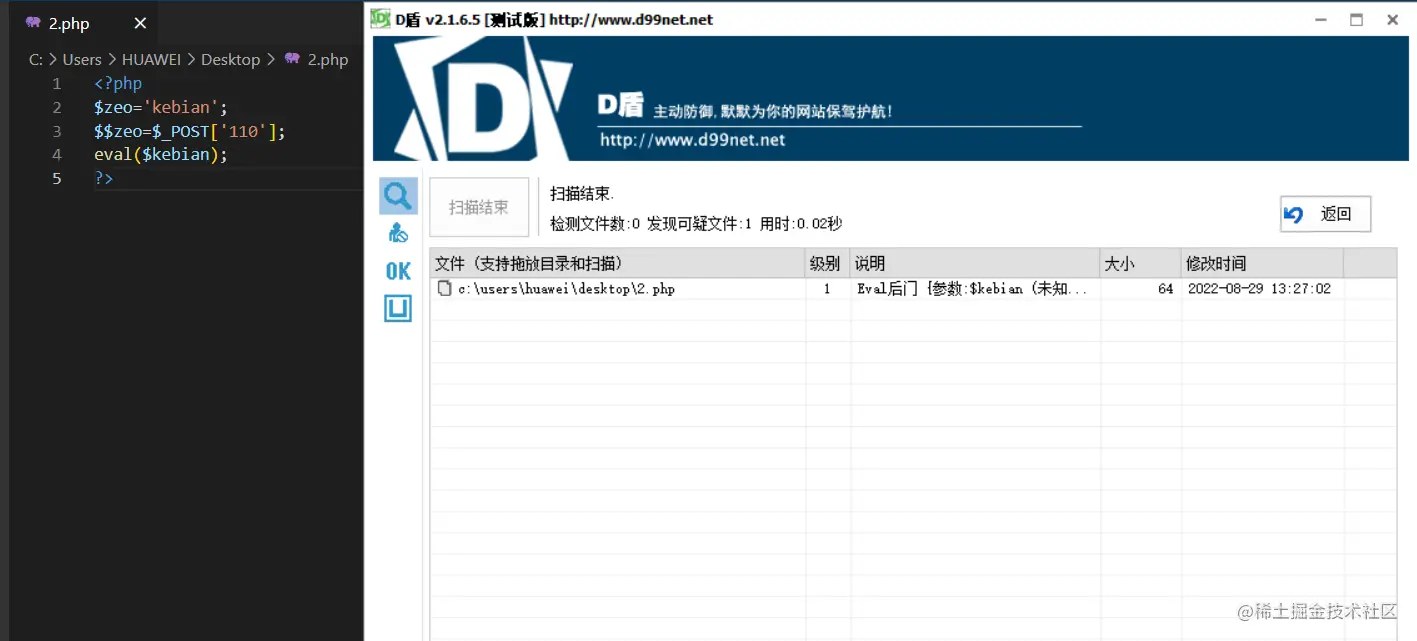Screen dimensions: 1417x641
Task: Sort by 修改时间 column header
Action: [x=1261, y=264]
